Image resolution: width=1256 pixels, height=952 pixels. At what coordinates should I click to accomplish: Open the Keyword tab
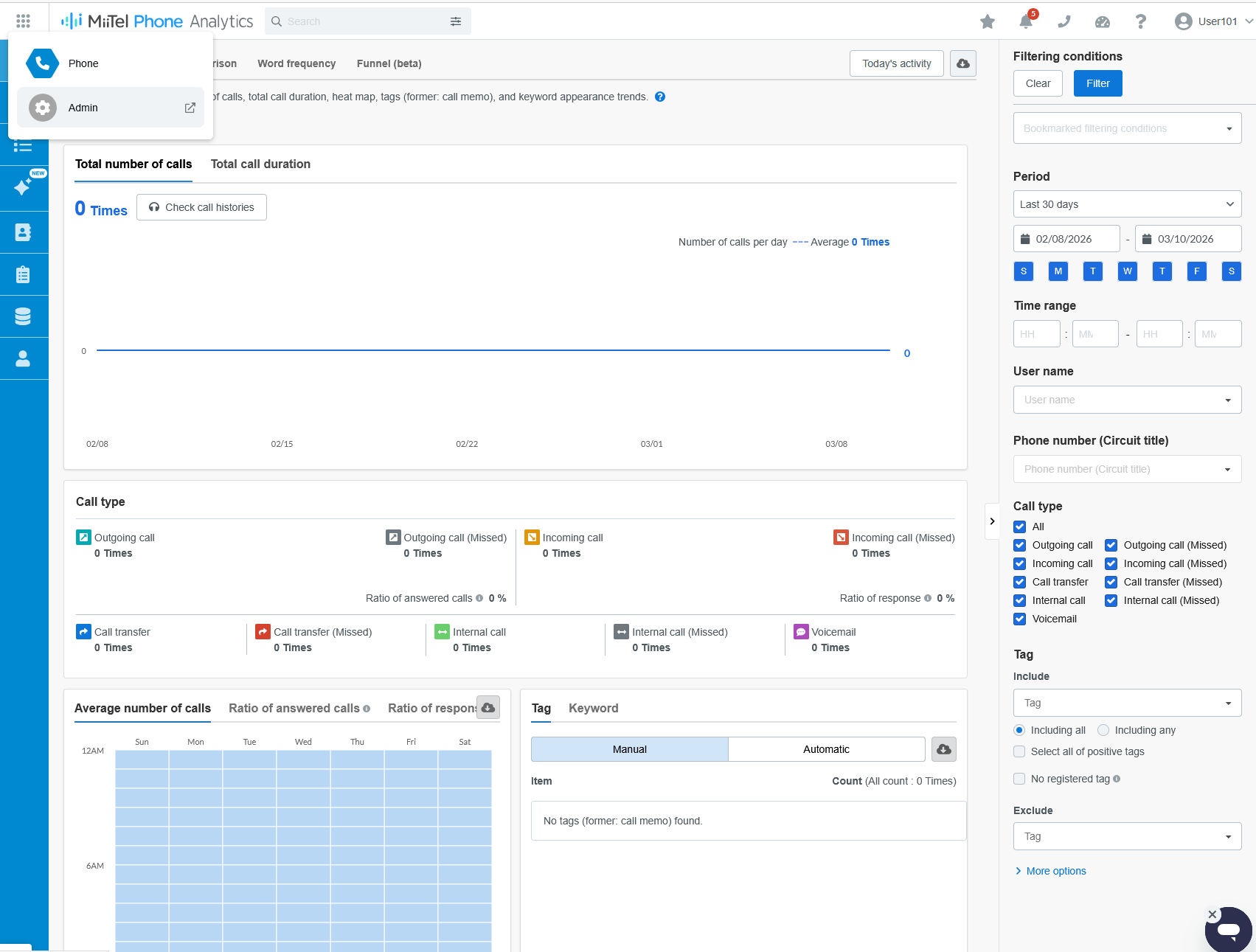click(x=593, y=708)
